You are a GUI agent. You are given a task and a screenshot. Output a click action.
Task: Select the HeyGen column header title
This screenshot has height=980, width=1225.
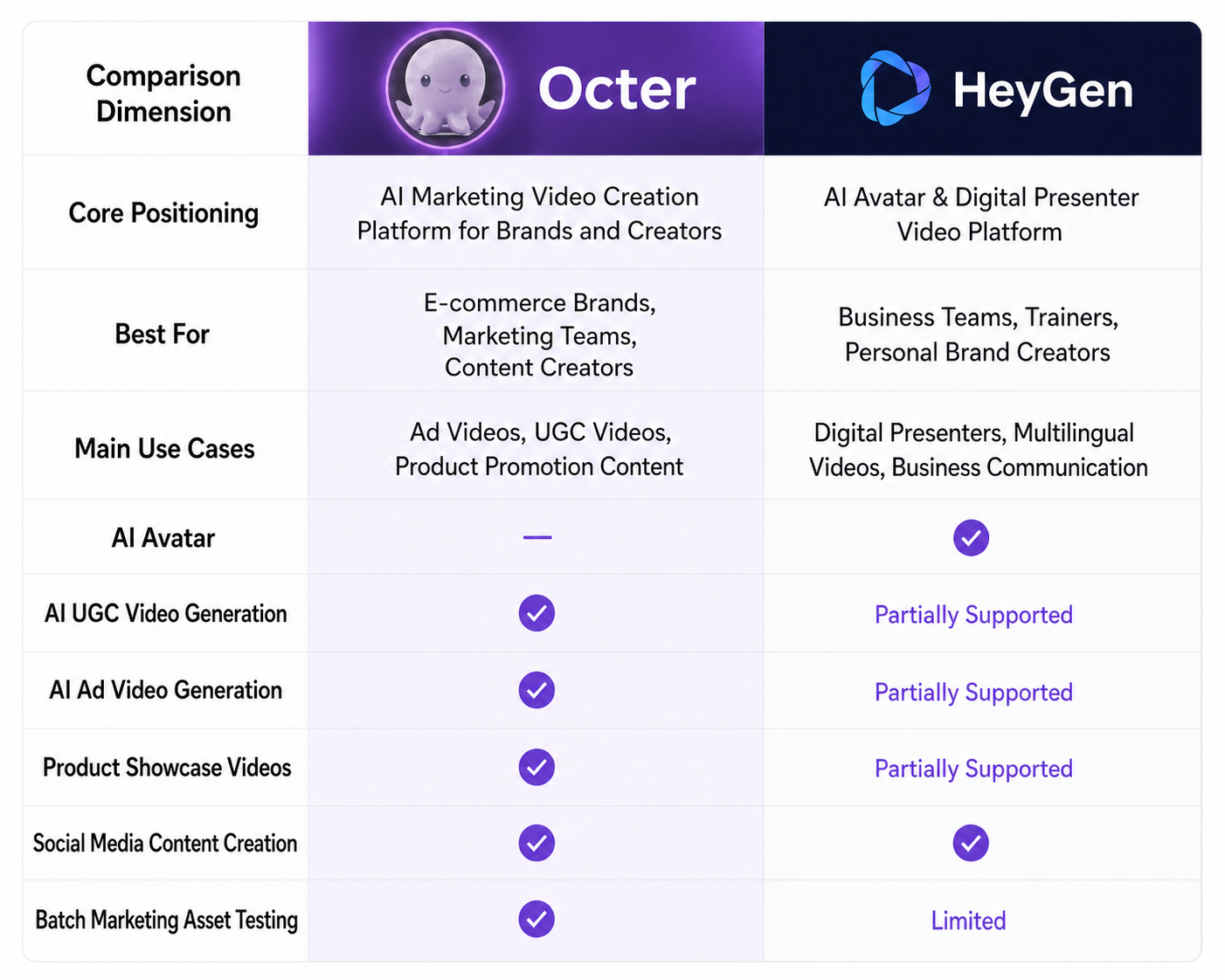pos(1043,90)
